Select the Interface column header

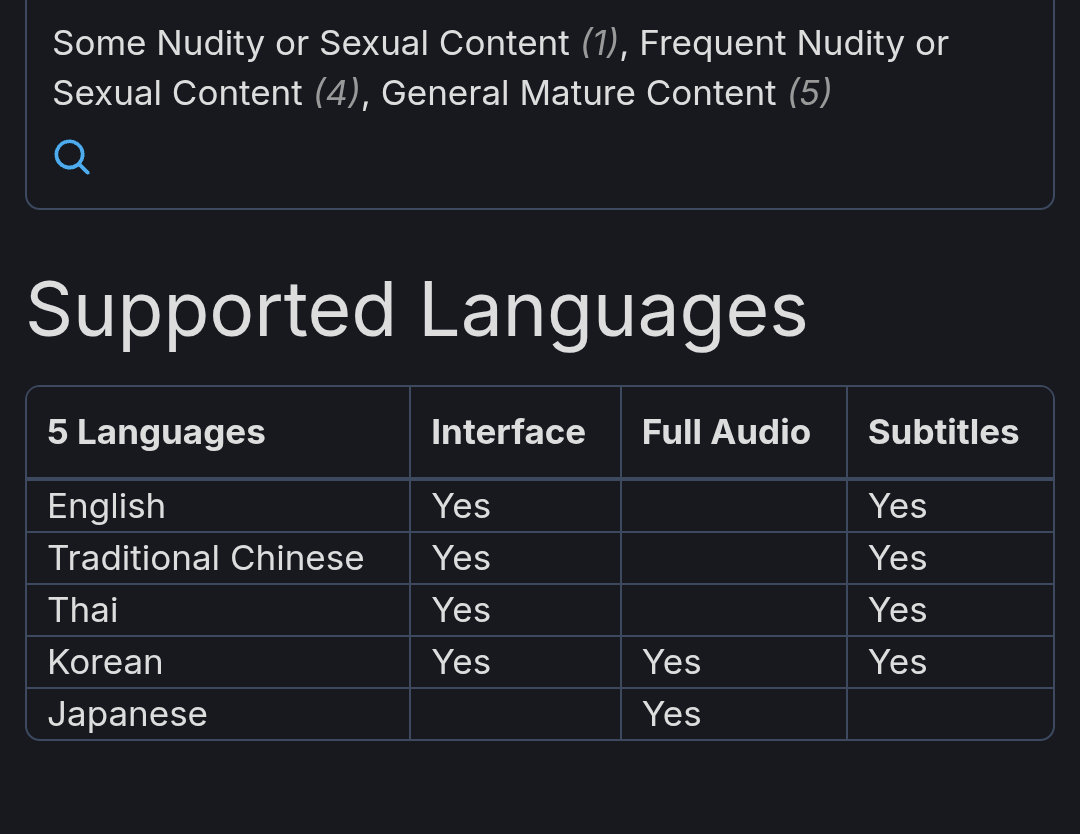click(508, 432)
